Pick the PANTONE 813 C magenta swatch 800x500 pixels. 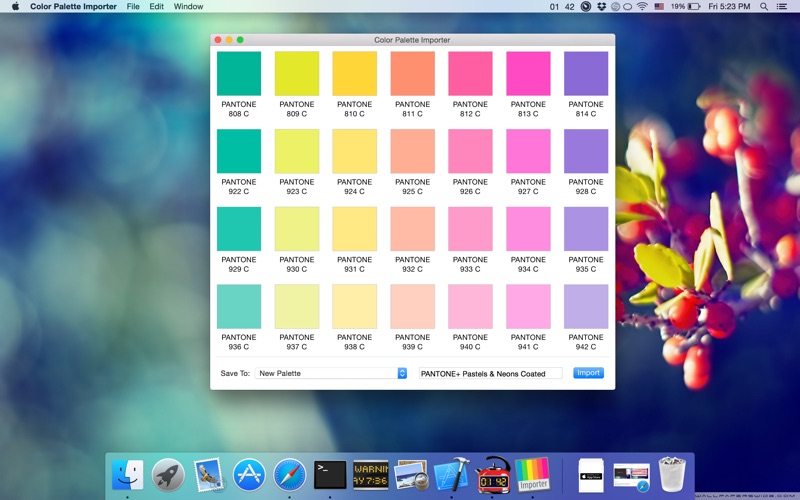coord(528,74)
